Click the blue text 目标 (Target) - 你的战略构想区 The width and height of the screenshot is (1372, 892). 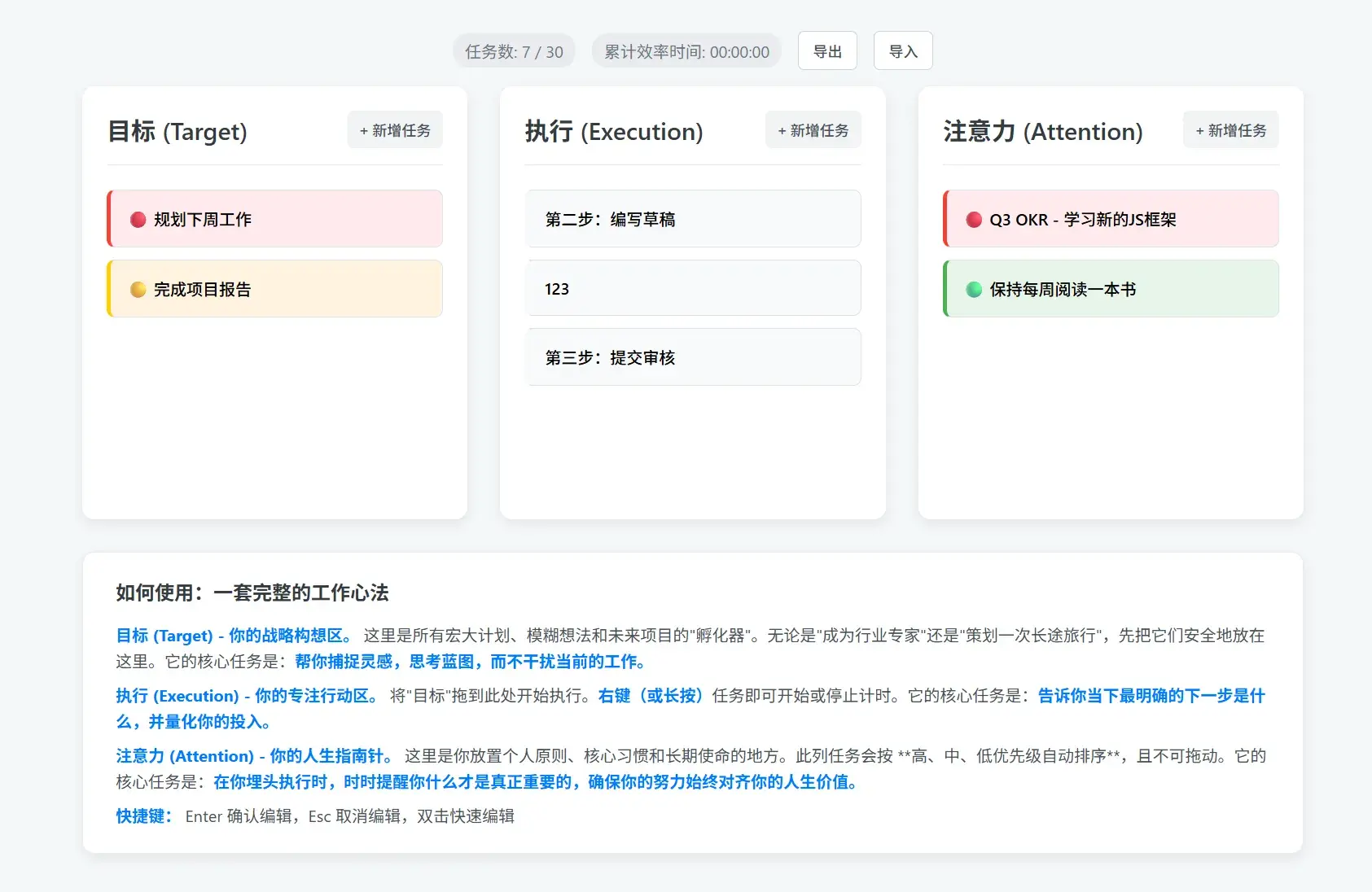point(235,636)
